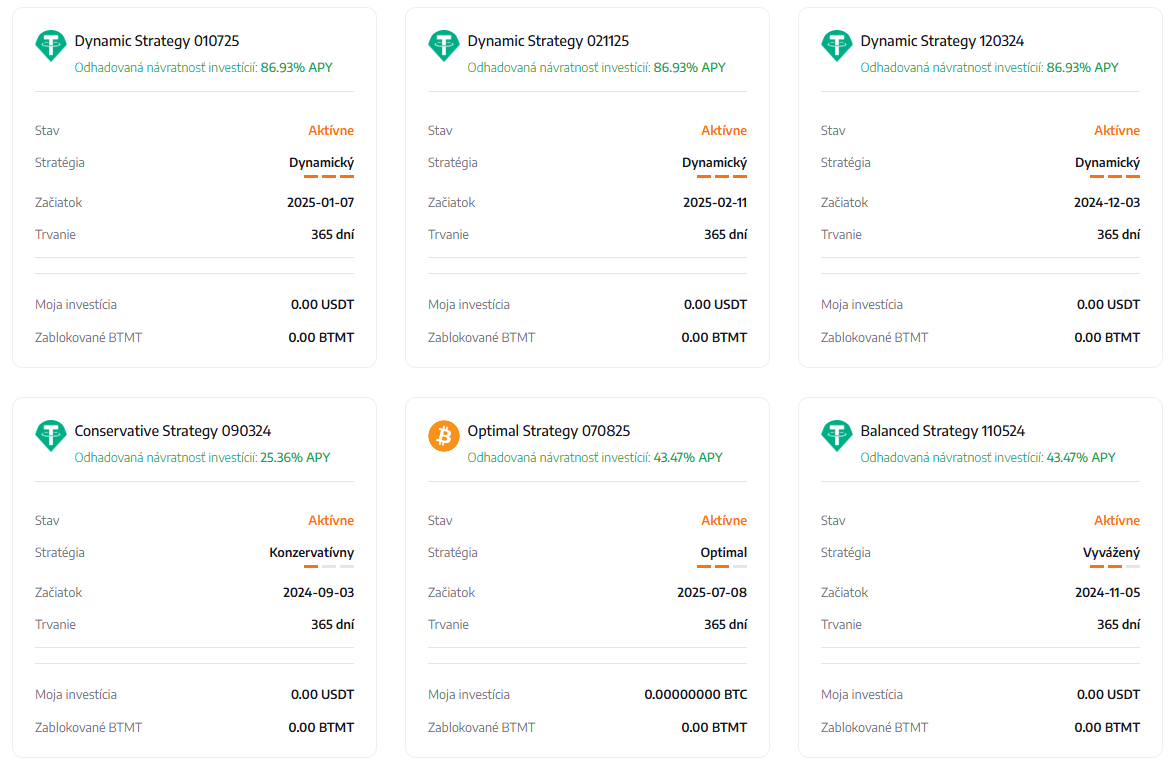Click Tether icon on Conservative Strategy 090324
Screen dimensions: 1174x765
point(51,437)
